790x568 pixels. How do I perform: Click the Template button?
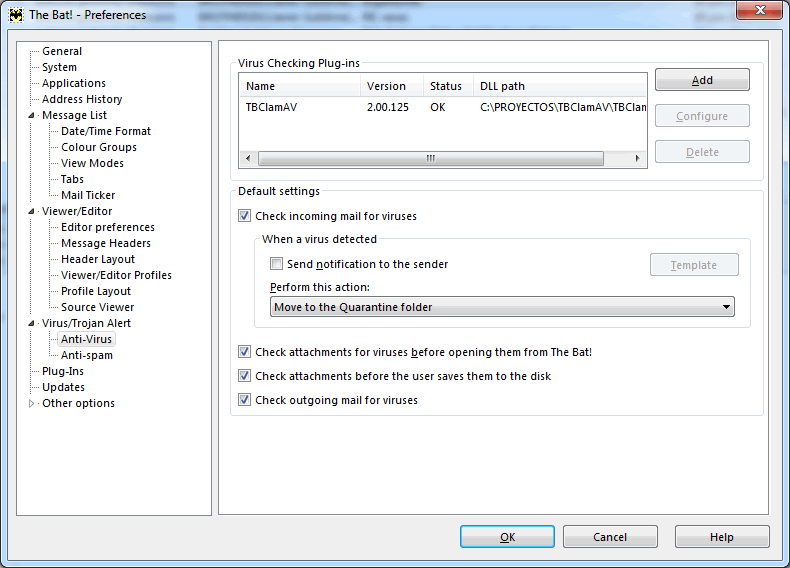(694, 265)
